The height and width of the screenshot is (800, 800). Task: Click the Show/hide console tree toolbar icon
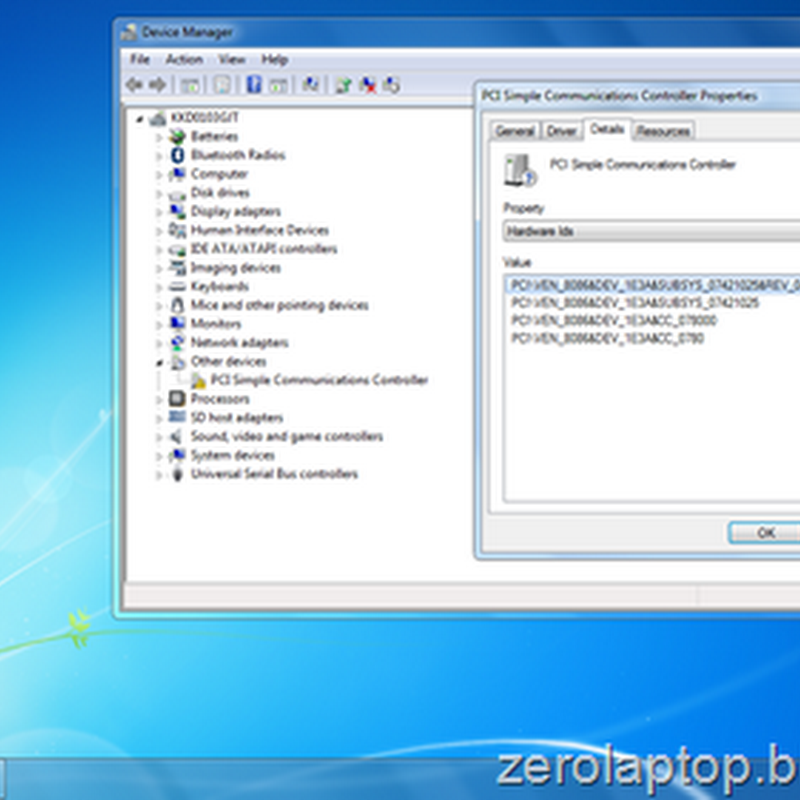(190, 85)
